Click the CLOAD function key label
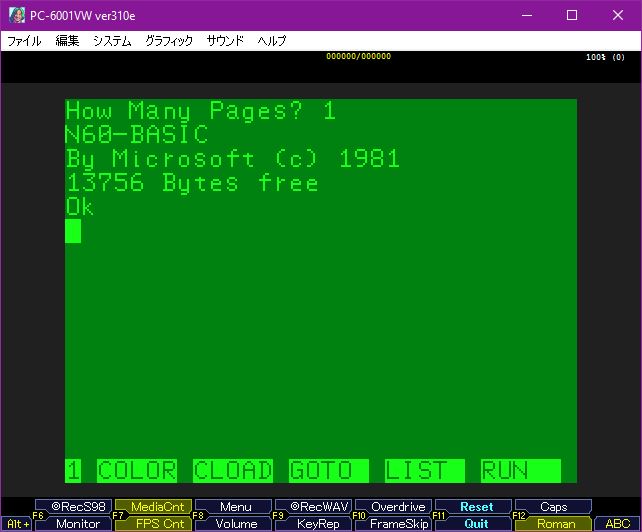The image size is (642, 532). point(233,471)
